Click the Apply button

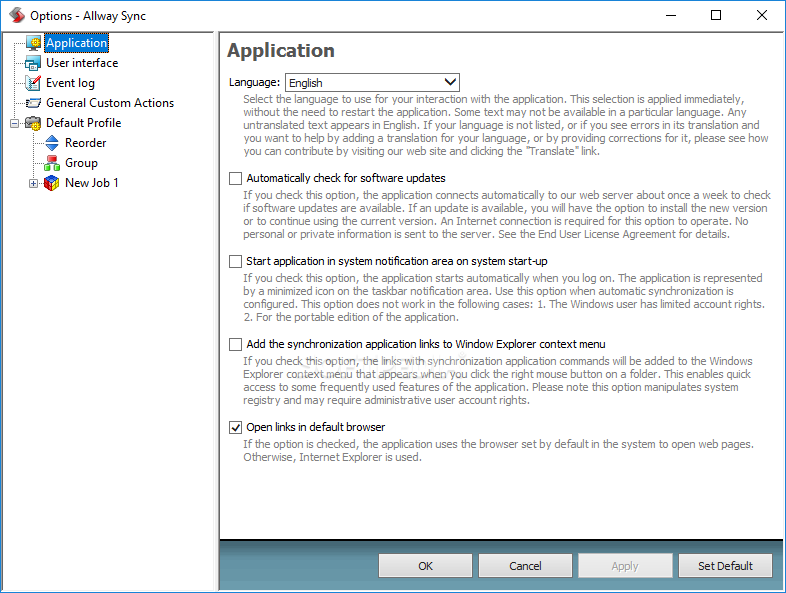625,566
